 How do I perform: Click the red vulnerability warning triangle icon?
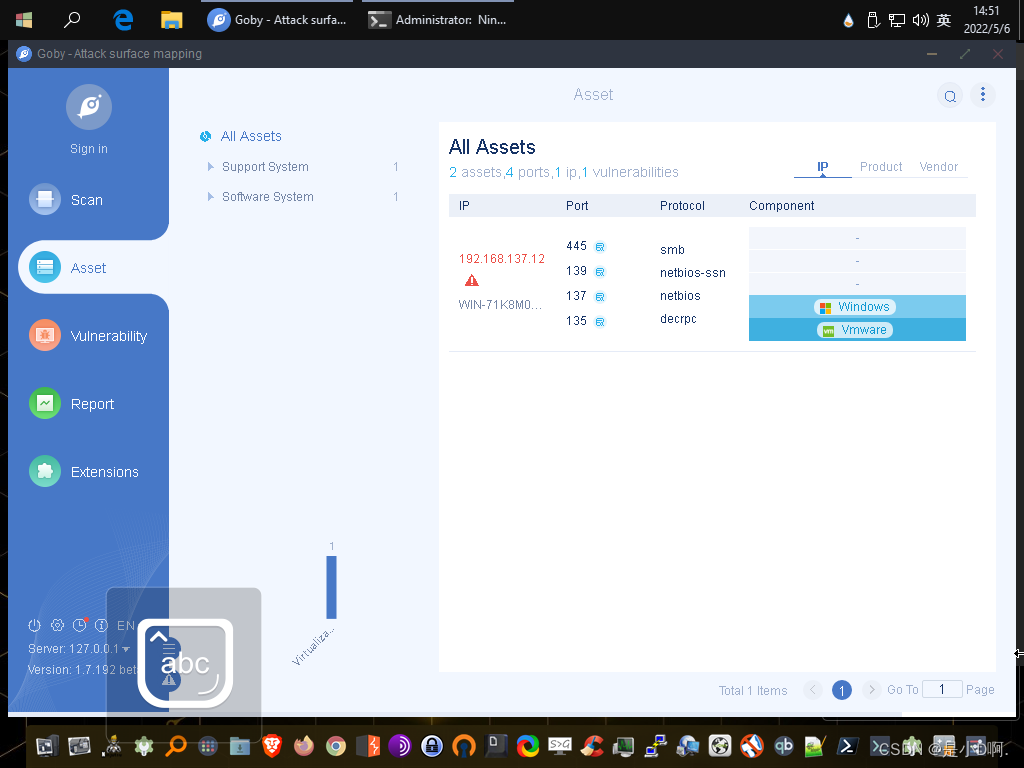click(x=472, y=281)
